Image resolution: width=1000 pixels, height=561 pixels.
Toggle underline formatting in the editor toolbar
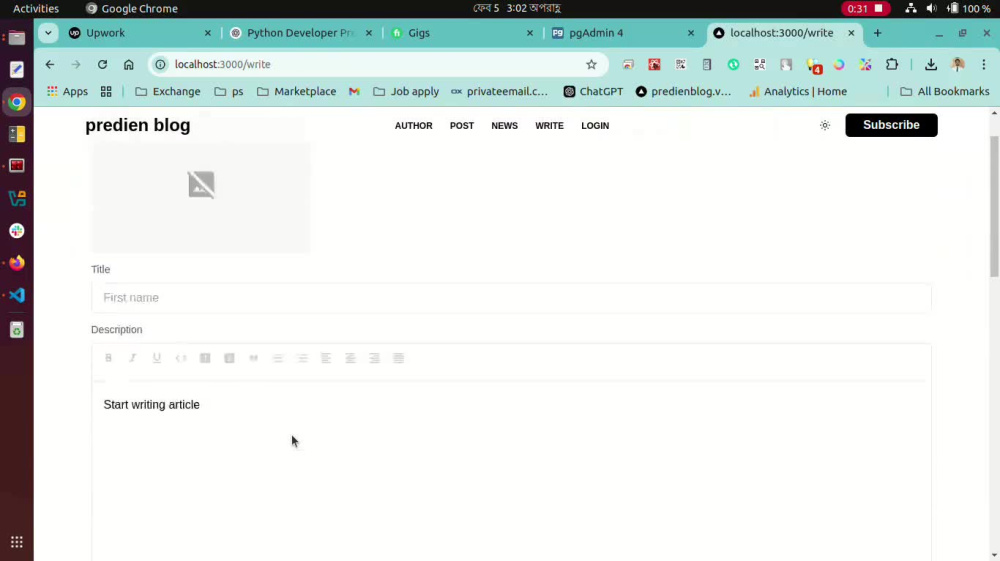pyautogui.click(x=157, y=358)
